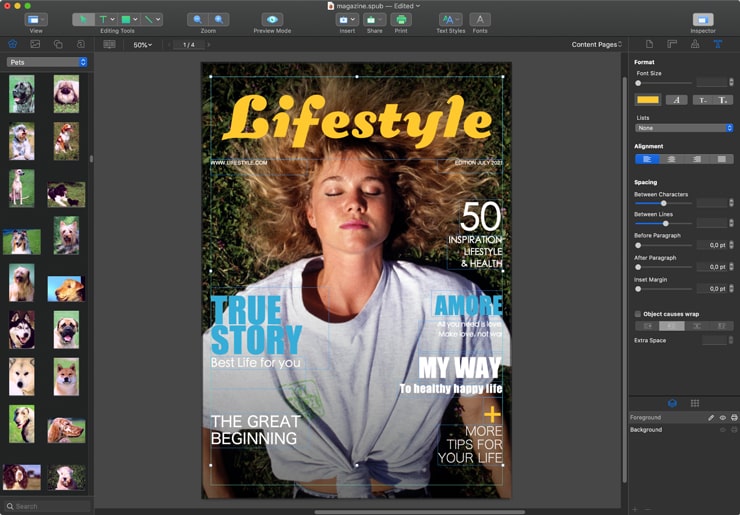The width and height of the screenshot is (740, 515).
Task: Click the Zoom out magnifier
Action: click(x=198, y=19)
